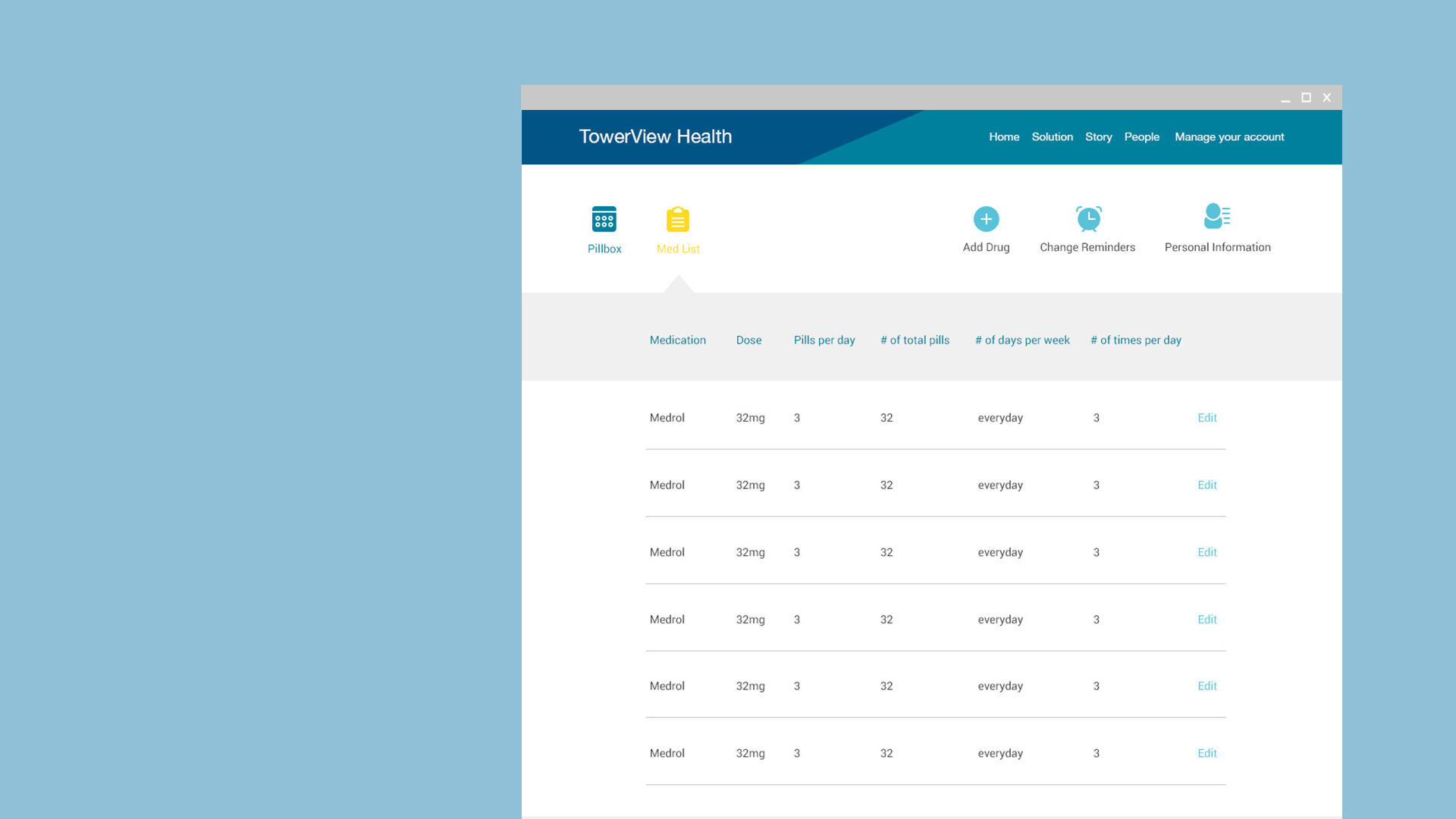This screenshot has width=1456, height=819.
Task: Click Manage your account link
Action: point(1228,137)
